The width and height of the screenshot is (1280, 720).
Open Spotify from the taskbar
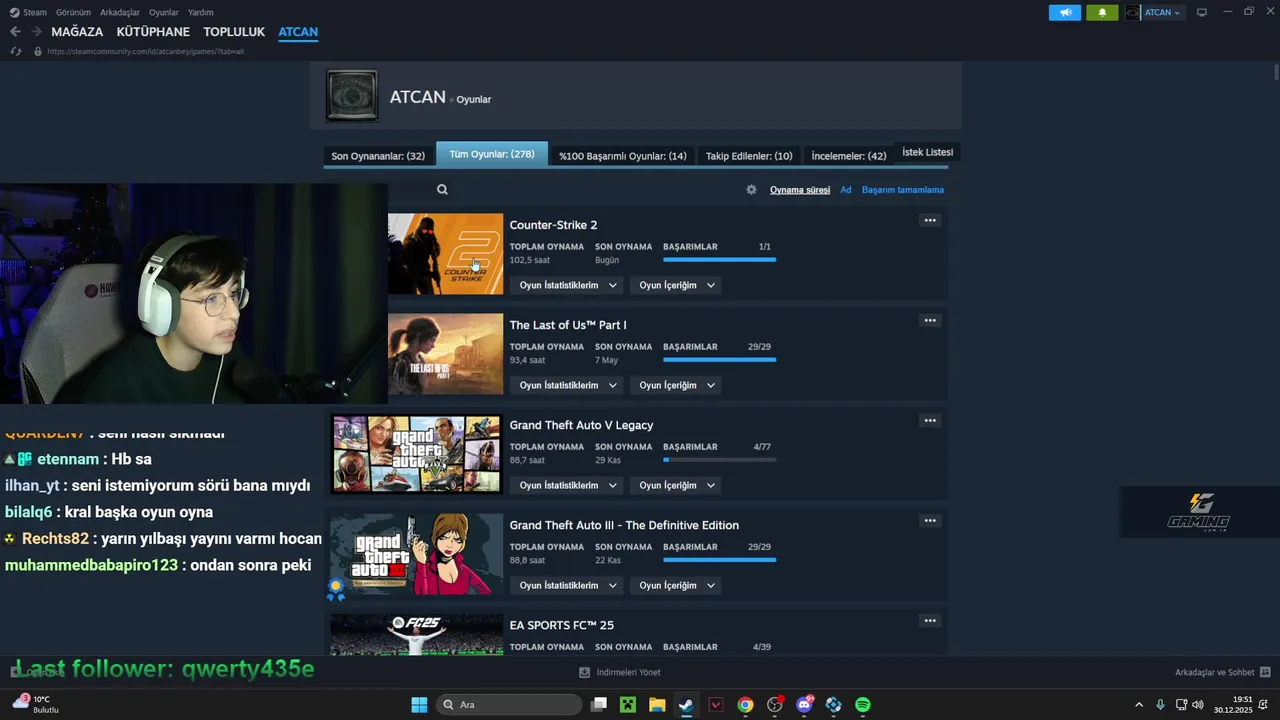coord(863,705)
